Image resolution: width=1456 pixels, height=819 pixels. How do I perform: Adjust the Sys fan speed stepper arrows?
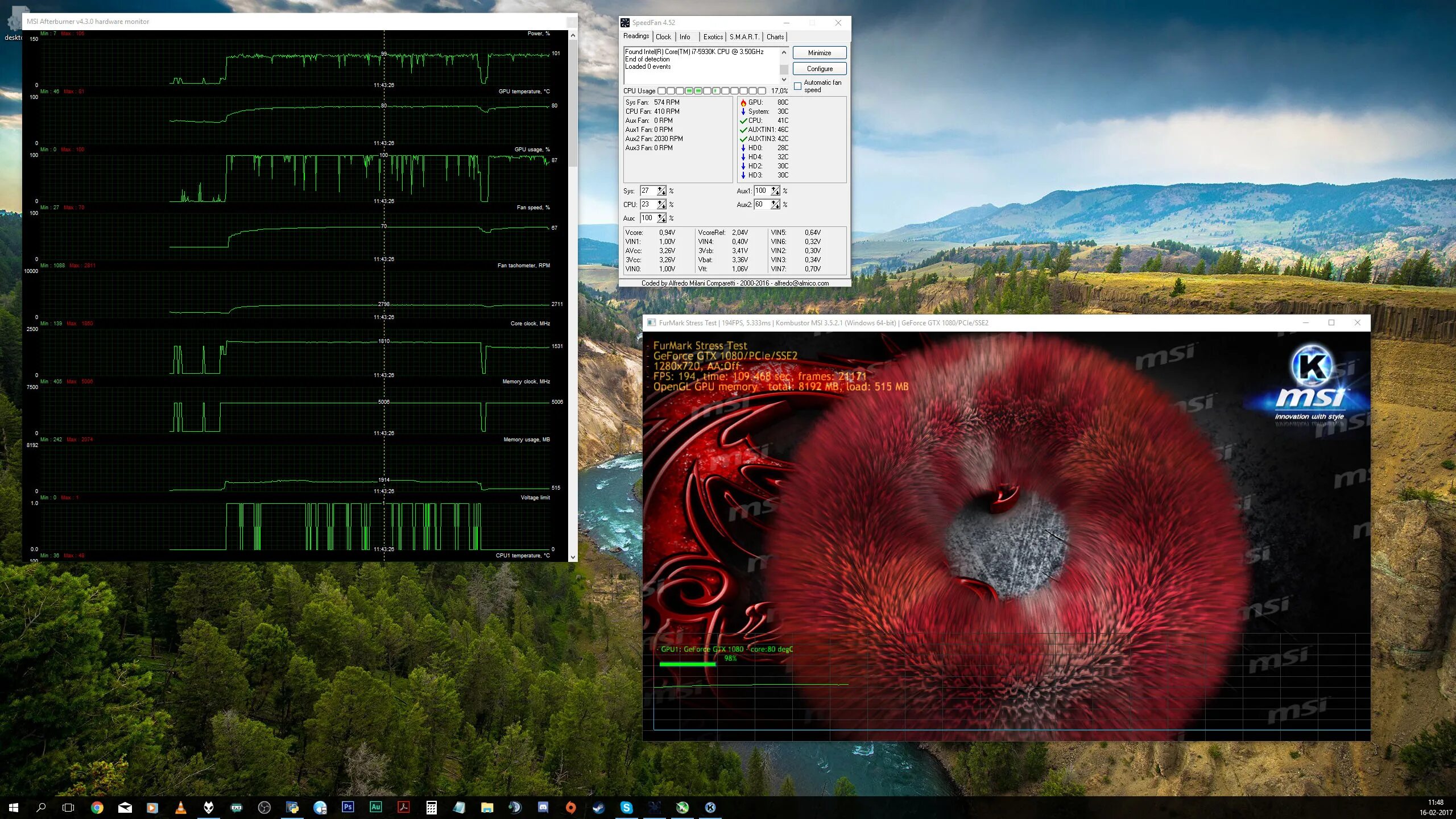[x=661, y=191]
